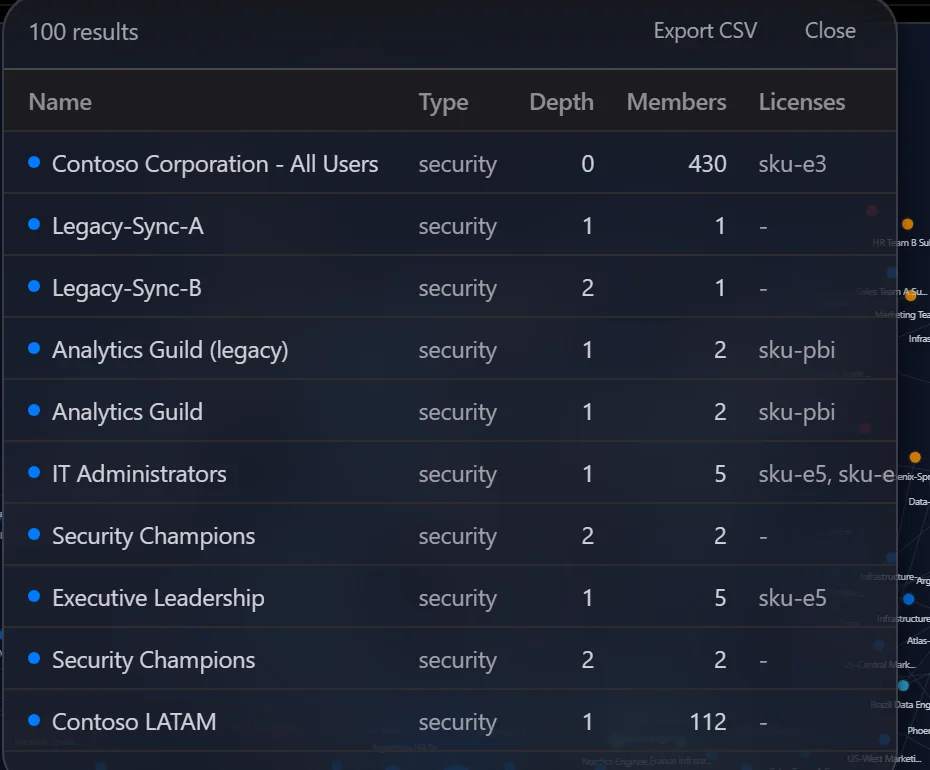This screenshot has width=930, height=770.
Task: Click depth value 2 in Legacy-Sync-B row
Action: tap(587, 288)
